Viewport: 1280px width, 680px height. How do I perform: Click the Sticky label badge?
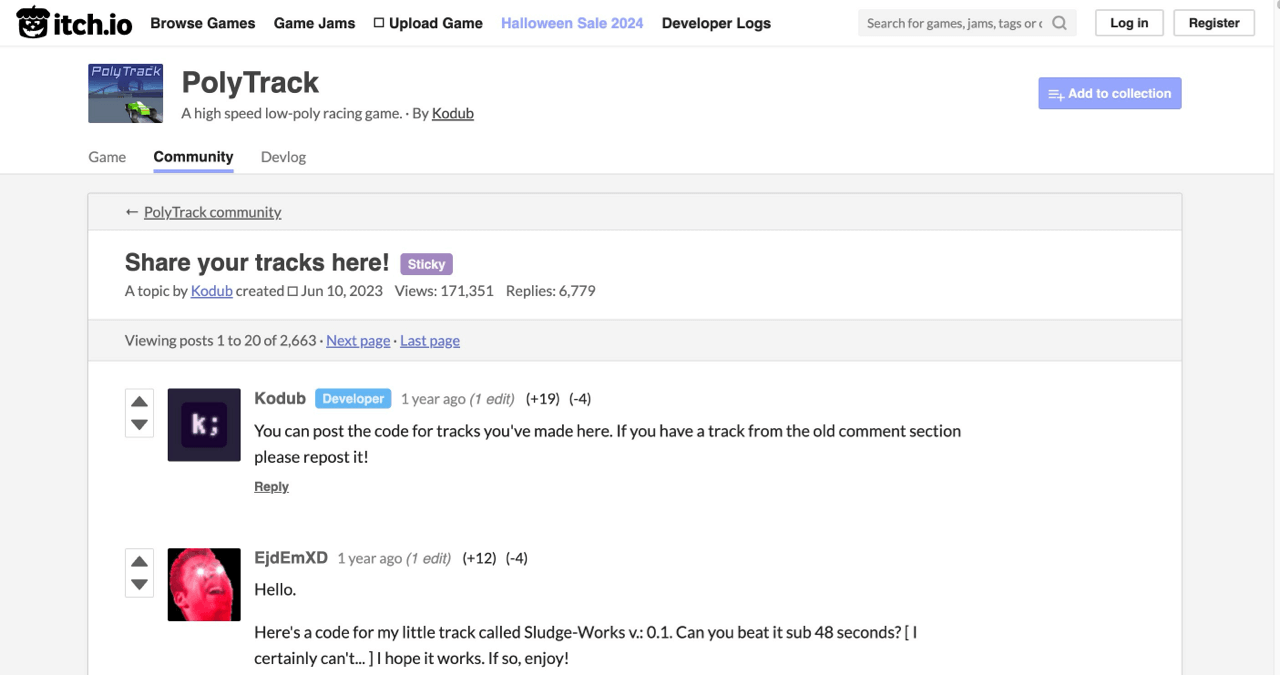pos(426,264)
